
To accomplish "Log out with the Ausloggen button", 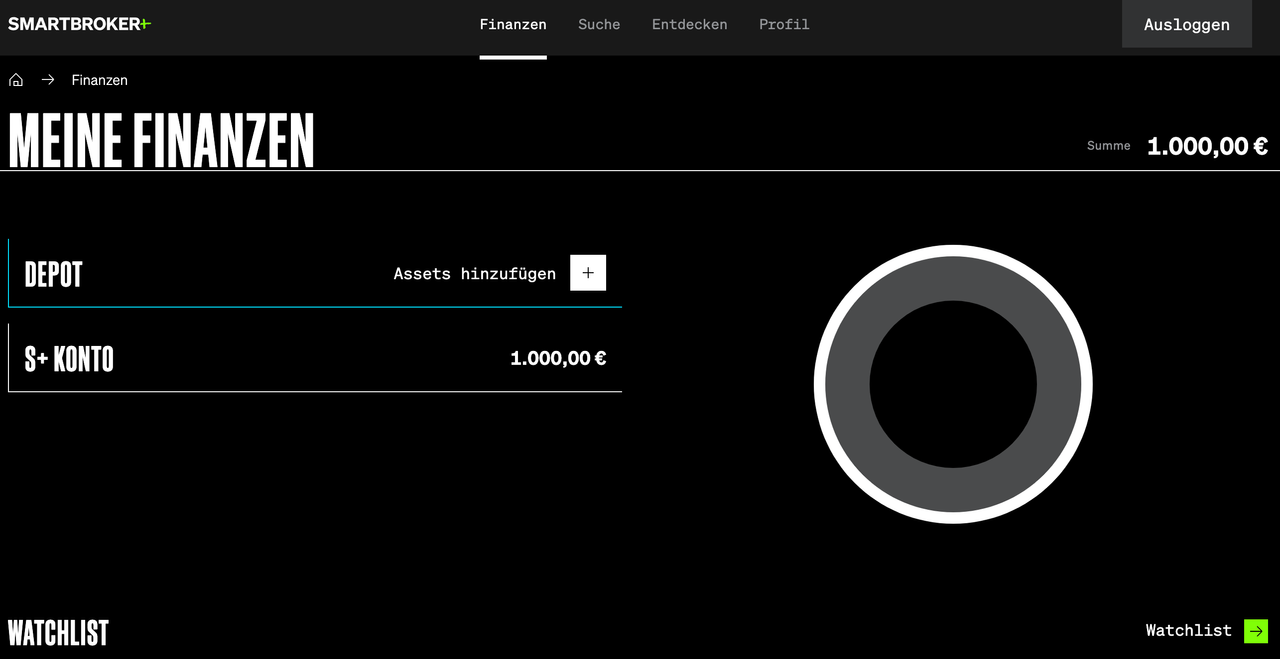I will coord(1187,24).
